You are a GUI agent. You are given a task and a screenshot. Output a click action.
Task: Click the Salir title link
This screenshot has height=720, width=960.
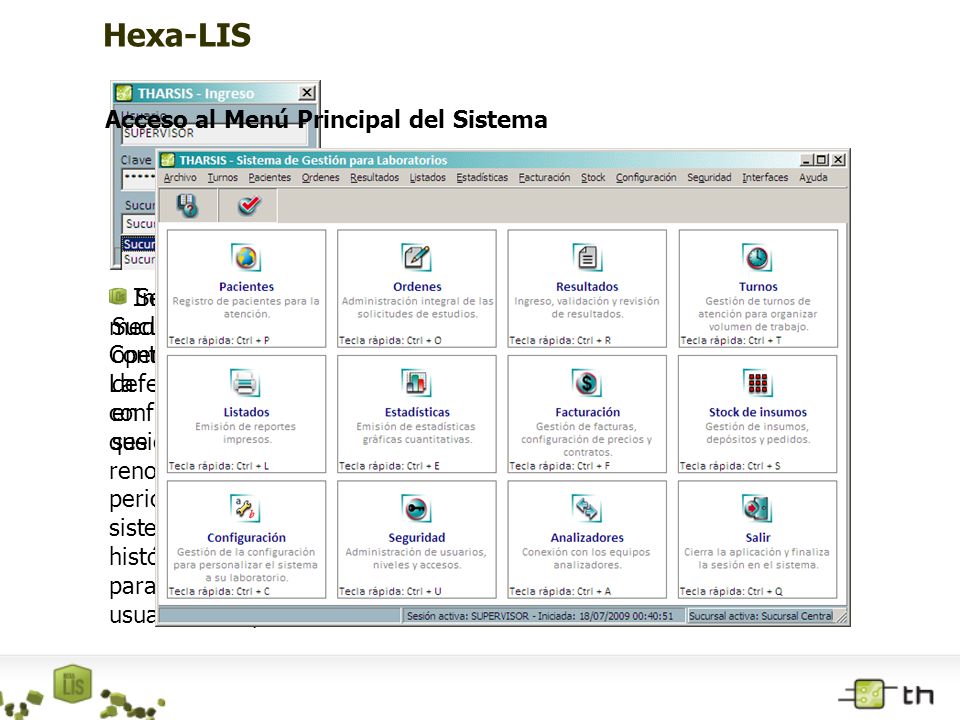point(758,538)
